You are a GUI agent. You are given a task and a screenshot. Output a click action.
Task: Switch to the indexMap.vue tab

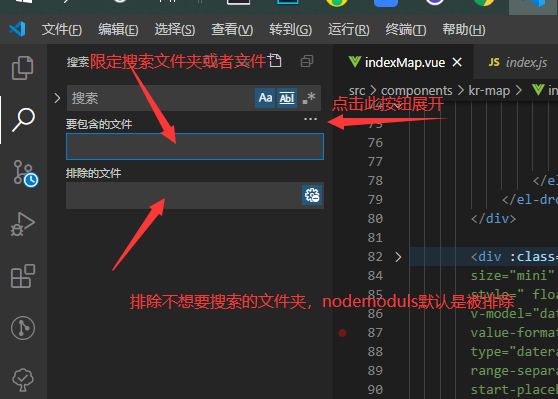coord(404,62)
